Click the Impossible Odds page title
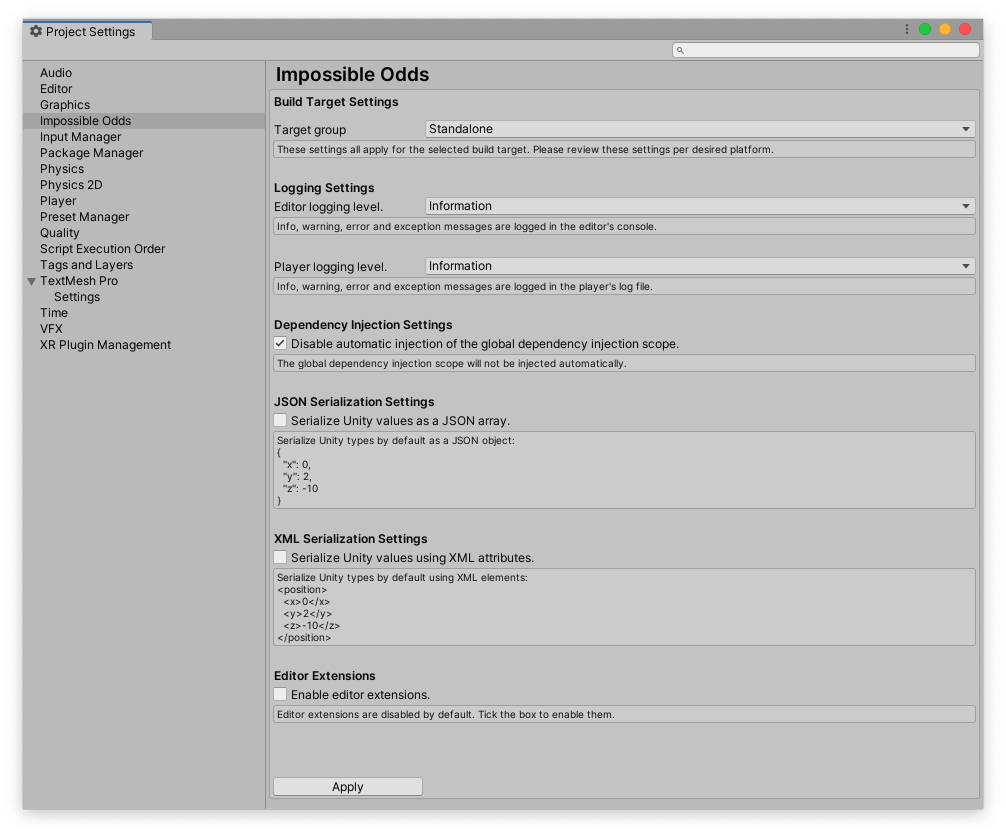Viewport: 1006px width, 836px height. 352,74
